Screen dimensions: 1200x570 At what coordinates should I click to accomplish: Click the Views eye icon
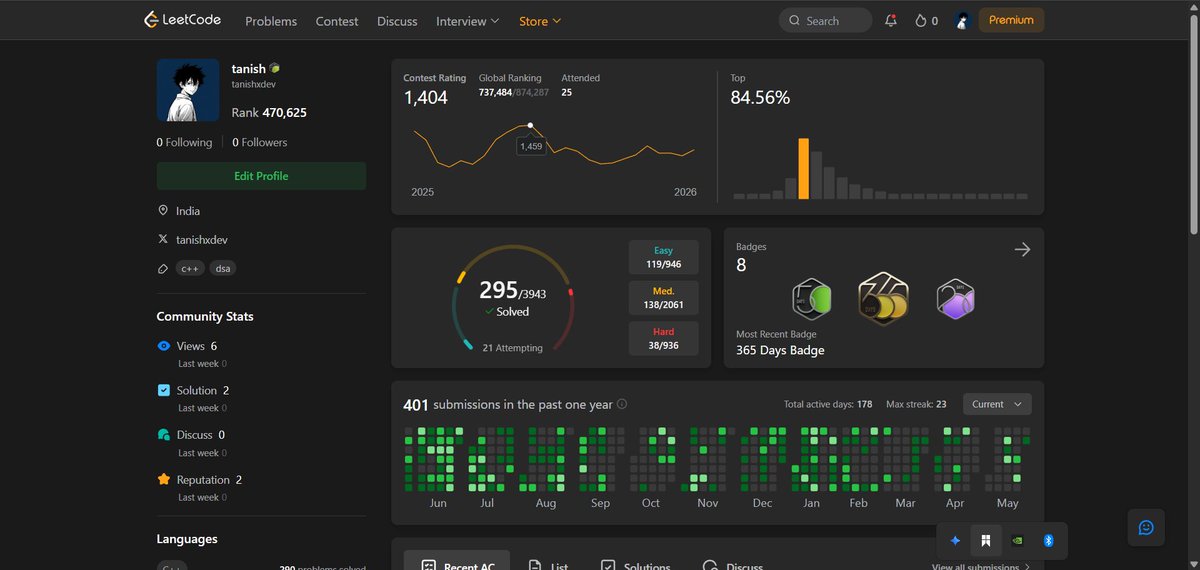pos(164,346)
